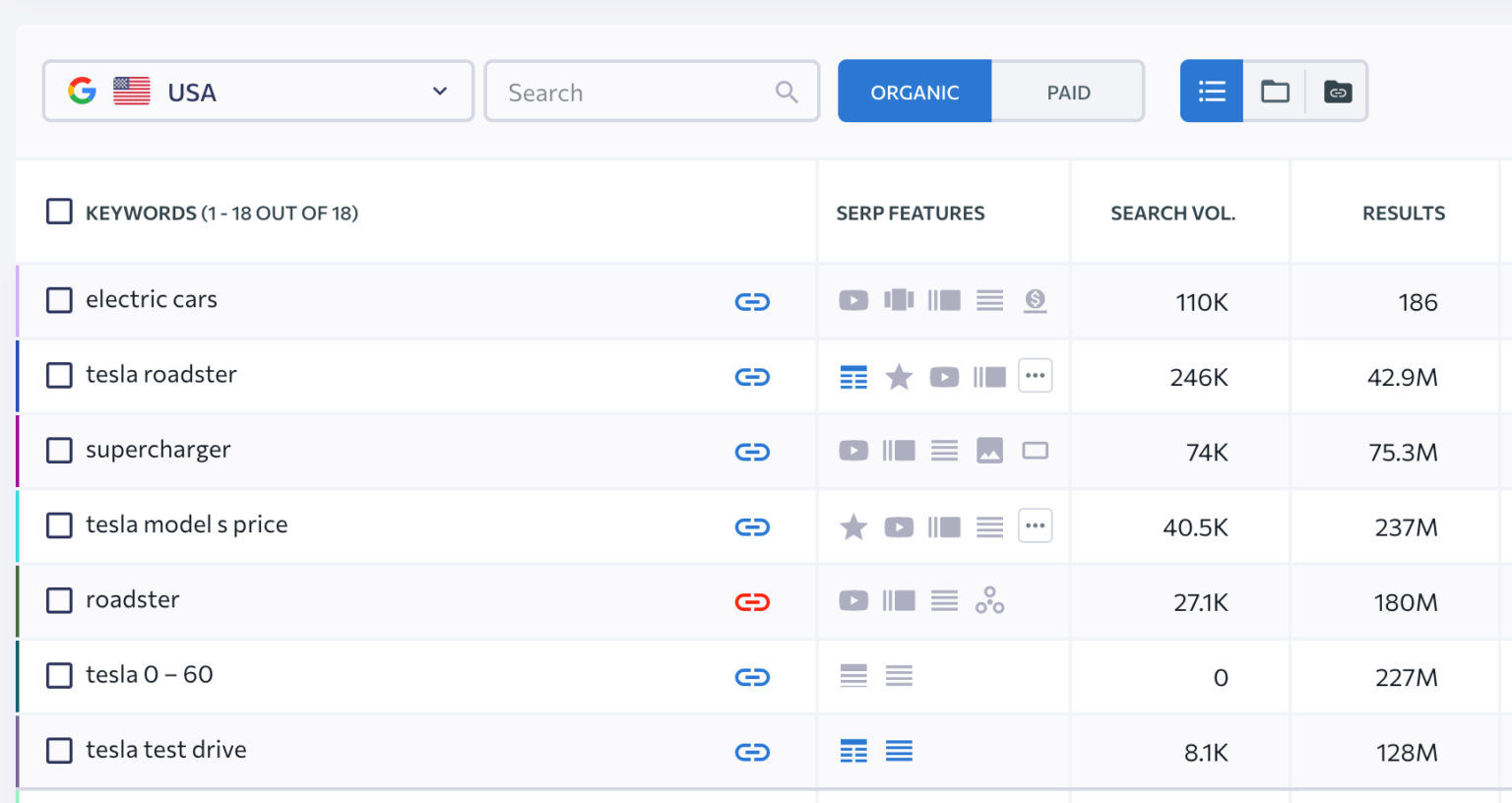The image size is (1512, 803).
Task: Open the featured snippet icon for tesla roadster
Action: coord(853,376)
